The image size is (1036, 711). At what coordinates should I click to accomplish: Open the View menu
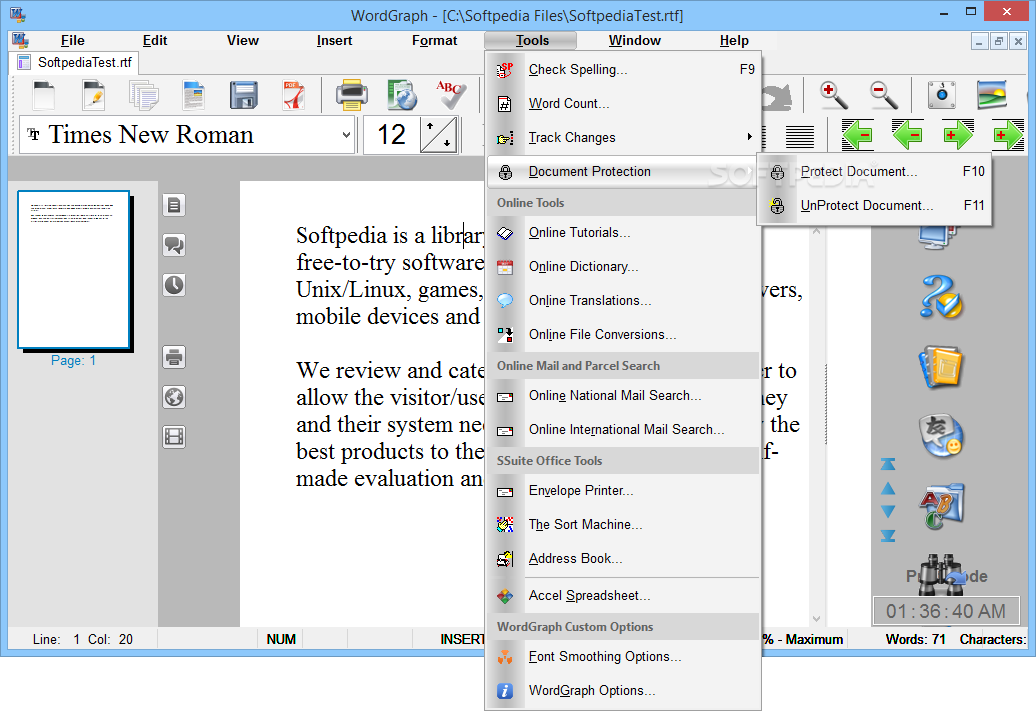pyautogui.click(x=242, y=40)
